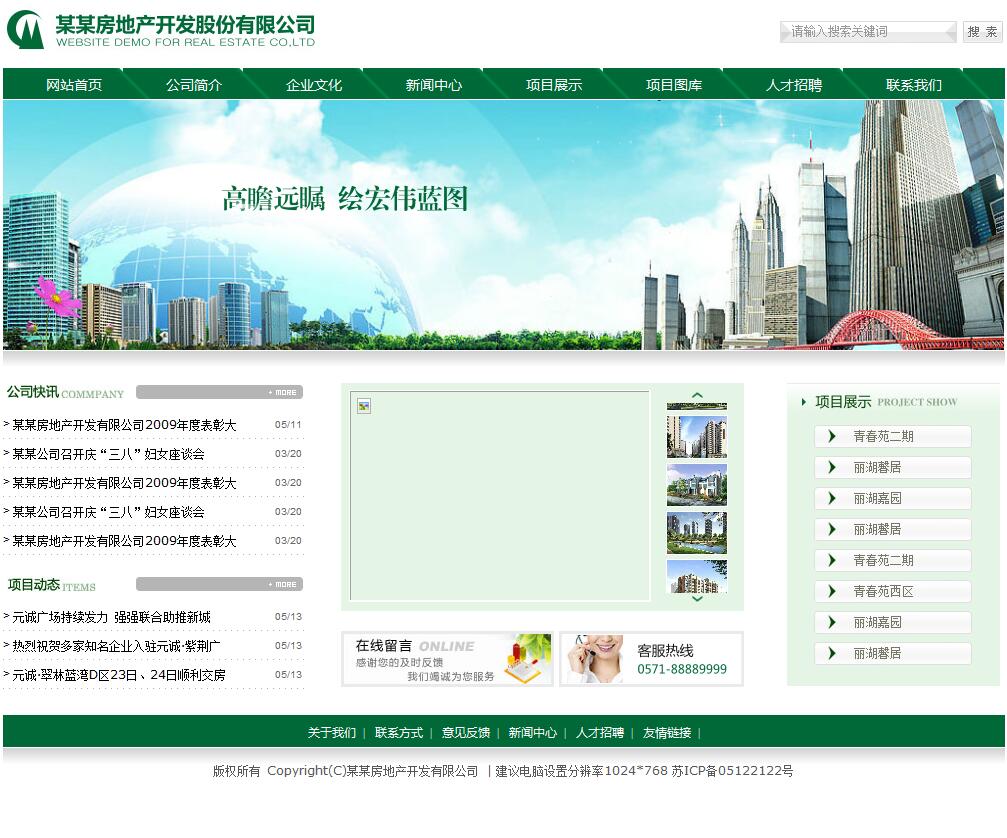The height and width of the screenshot is (838, 1007).
Task: Click the 客服热线 hotline banner
Action: (651, 659)
